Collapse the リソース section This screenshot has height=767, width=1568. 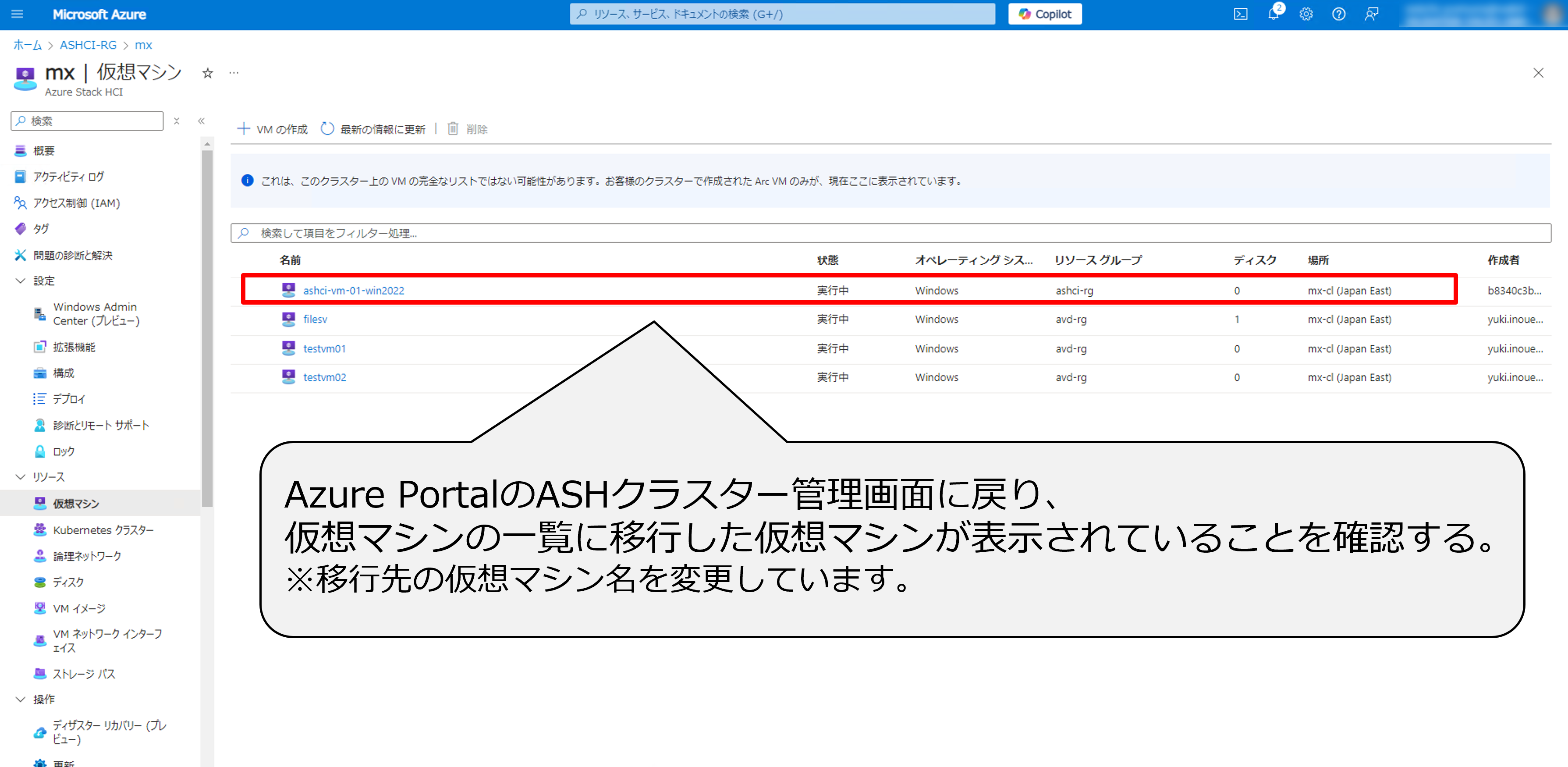(21, 477)
